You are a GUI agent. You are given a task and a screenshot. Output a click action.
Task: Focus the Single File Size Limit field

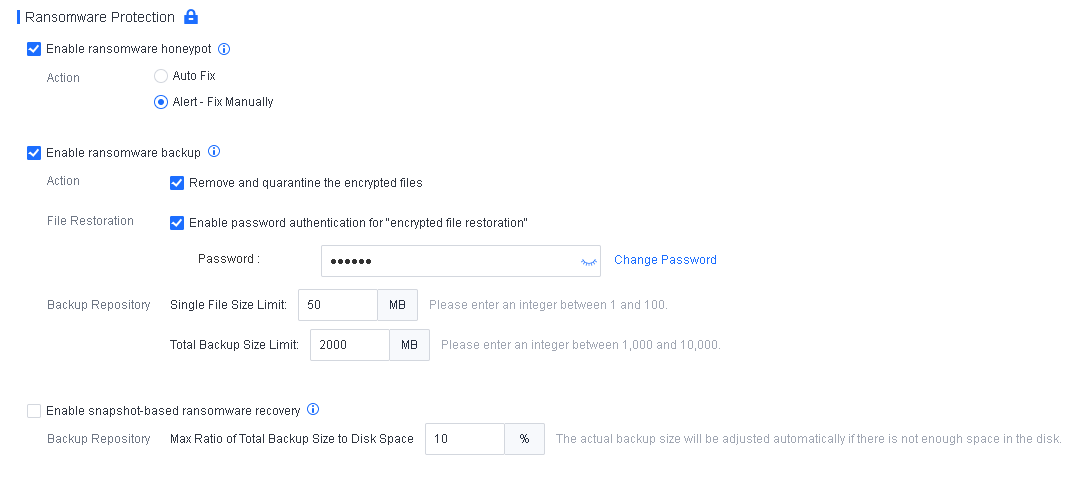337,305
